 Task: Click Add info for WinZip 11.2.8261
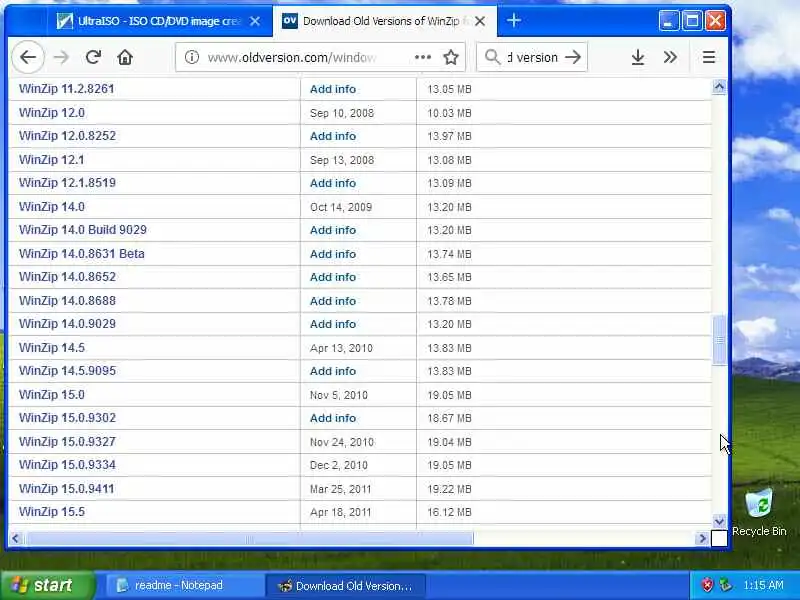click(333, 89)
